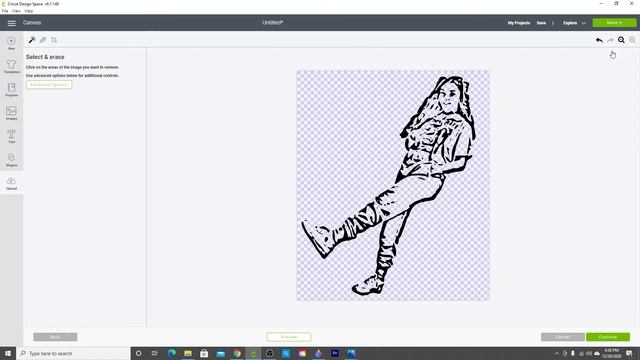Open the hamburger main menu
This screenshot has height=360, width=640.
(x=11, y=23)
